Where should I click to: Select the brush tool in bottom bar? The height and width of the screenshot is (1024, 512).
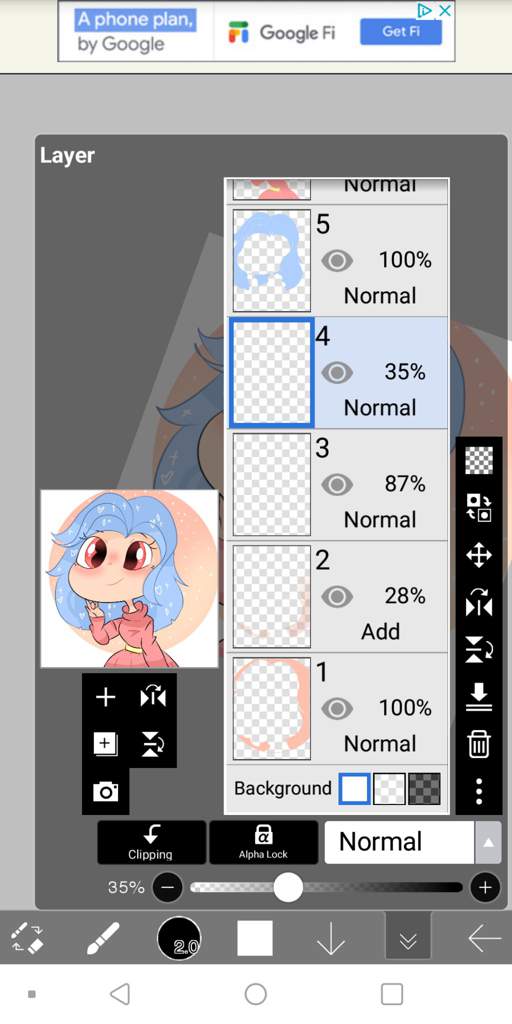coord(103,939)
